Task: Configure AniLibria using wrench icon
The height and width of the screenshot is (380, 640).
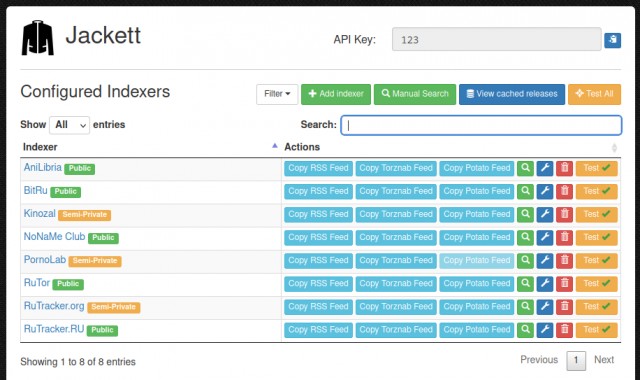Action: pos(545,168)
